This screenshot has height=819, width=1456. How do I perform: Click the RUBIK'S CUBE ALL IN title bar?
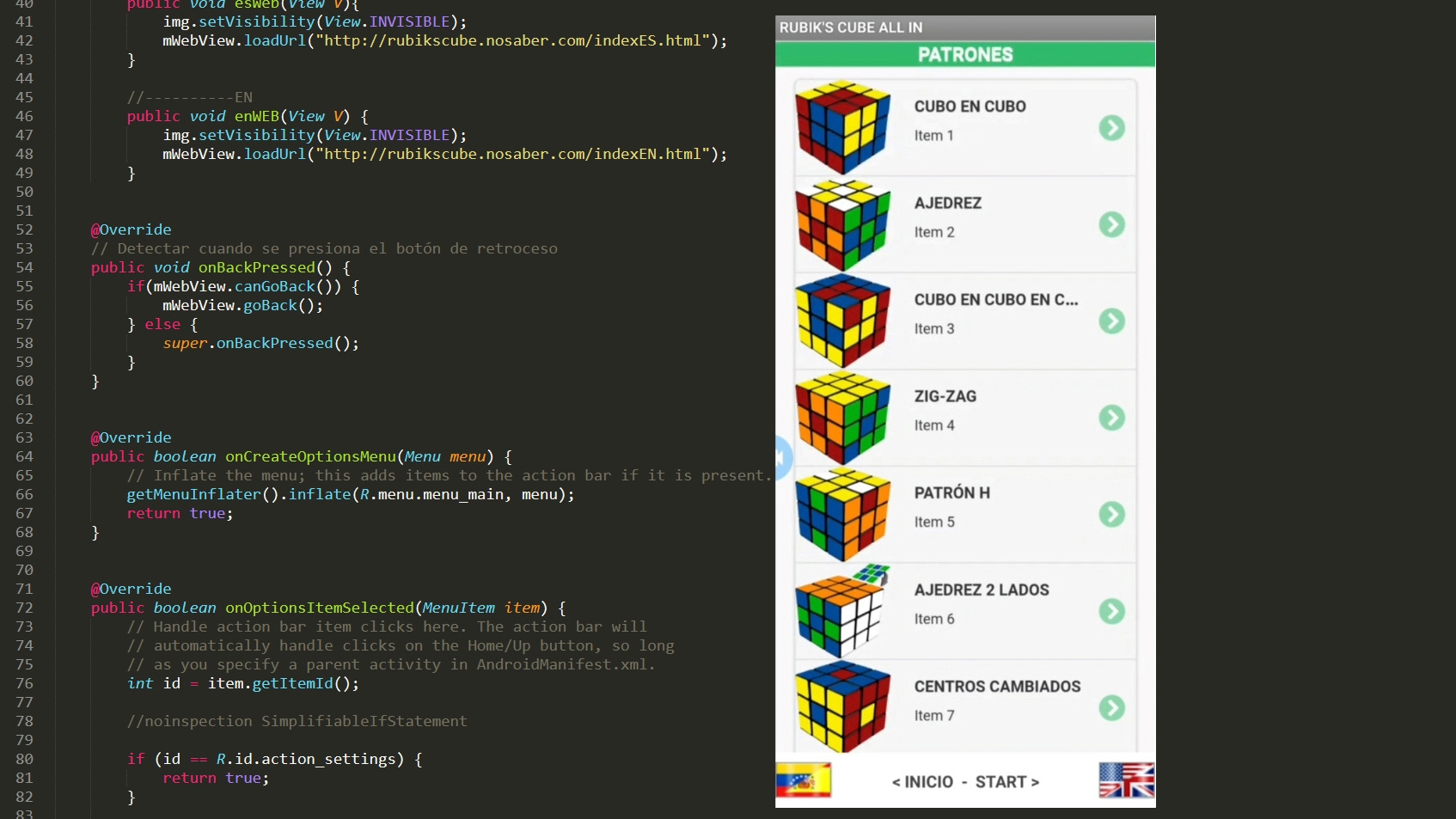coord(965,28)
